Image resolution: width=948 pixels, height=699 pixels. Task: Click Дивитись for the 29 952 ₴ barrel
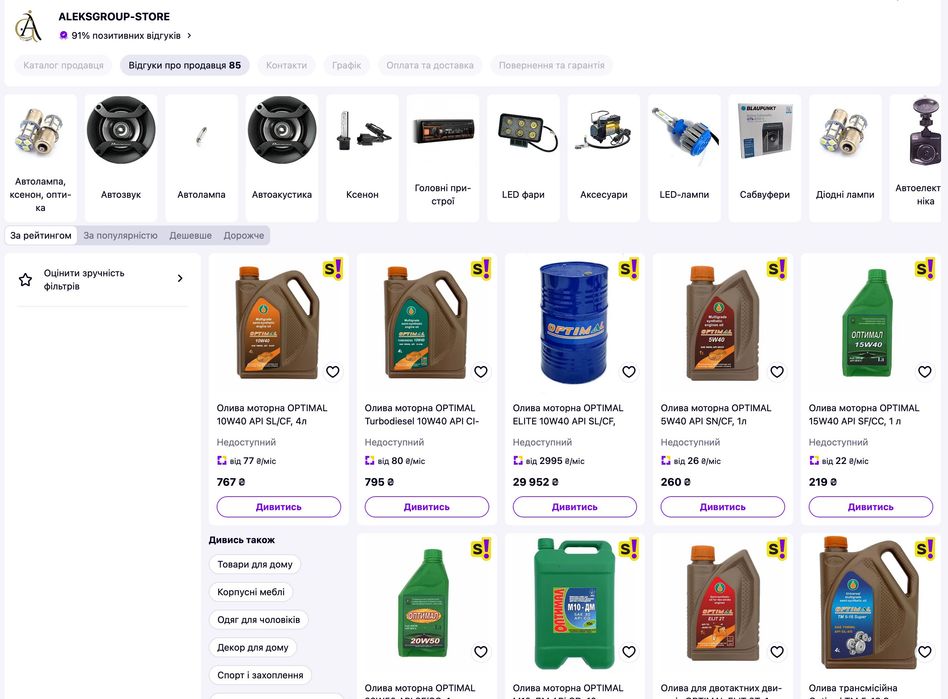[575, 507]
